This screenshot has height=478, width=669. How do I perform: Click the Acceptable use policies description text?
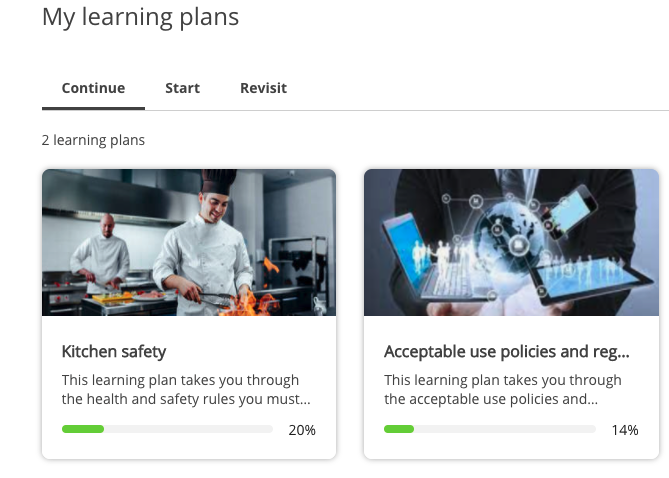(x=503, y=390)
